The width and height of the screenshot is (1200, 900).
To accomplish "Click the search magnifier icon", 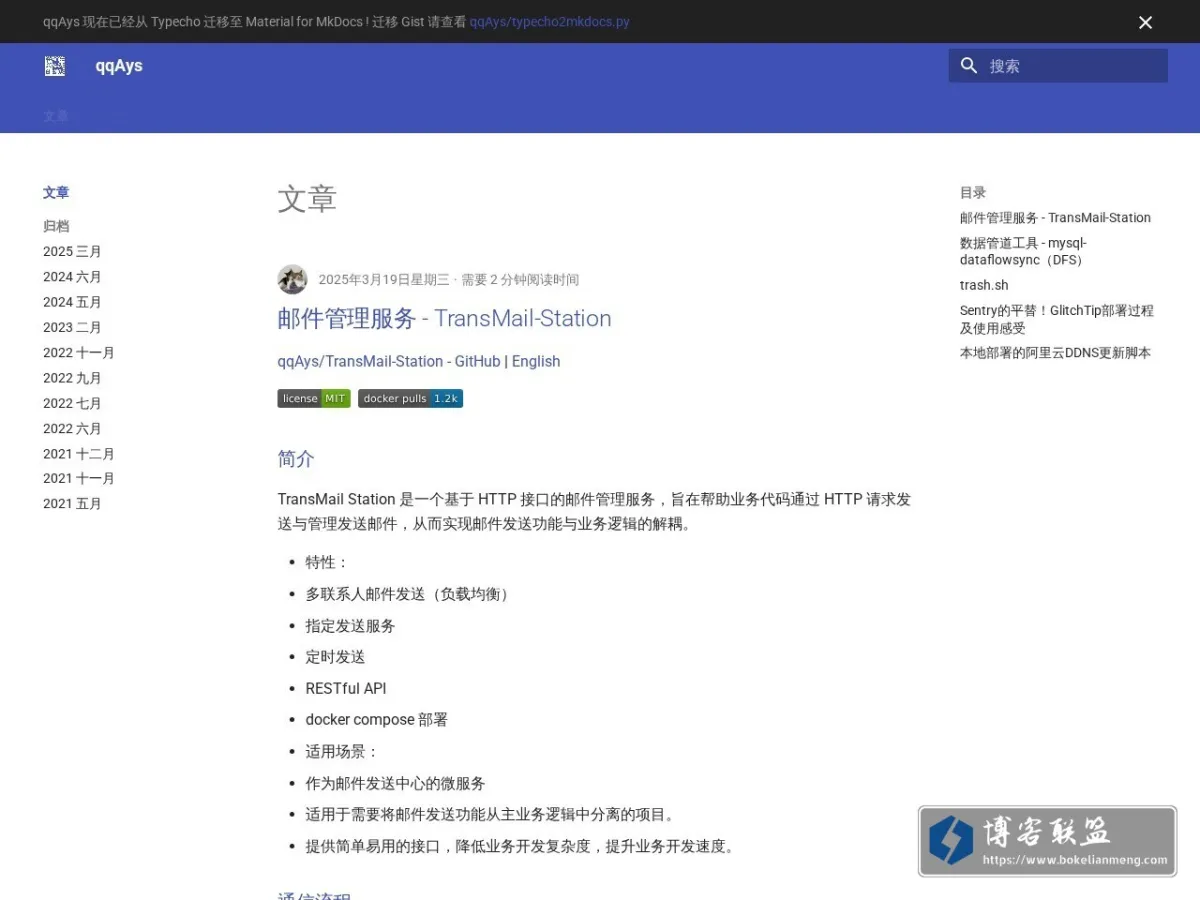I will point(968,66).
